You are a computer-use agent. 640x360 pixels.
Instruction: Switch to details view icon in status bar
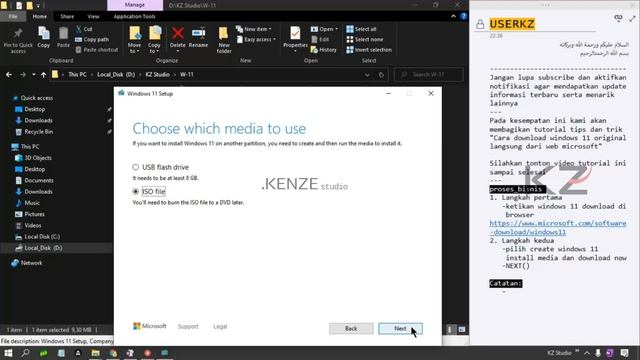450,329
